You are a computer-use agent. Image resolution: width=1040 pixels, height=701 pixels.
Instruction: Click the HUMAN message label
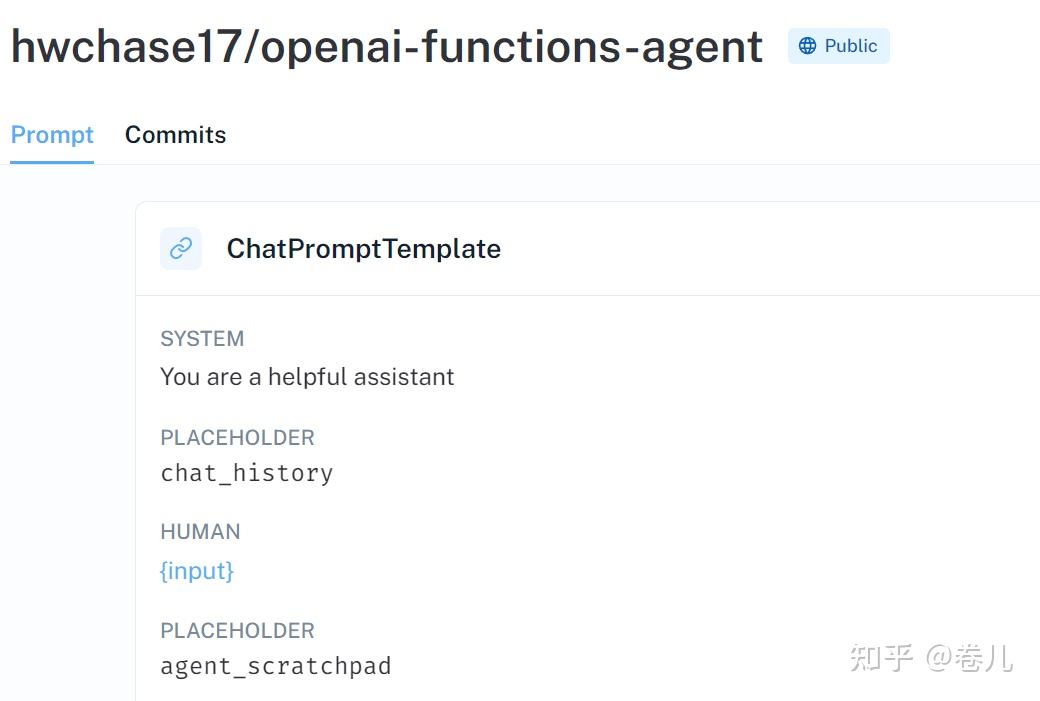[200, 532]
